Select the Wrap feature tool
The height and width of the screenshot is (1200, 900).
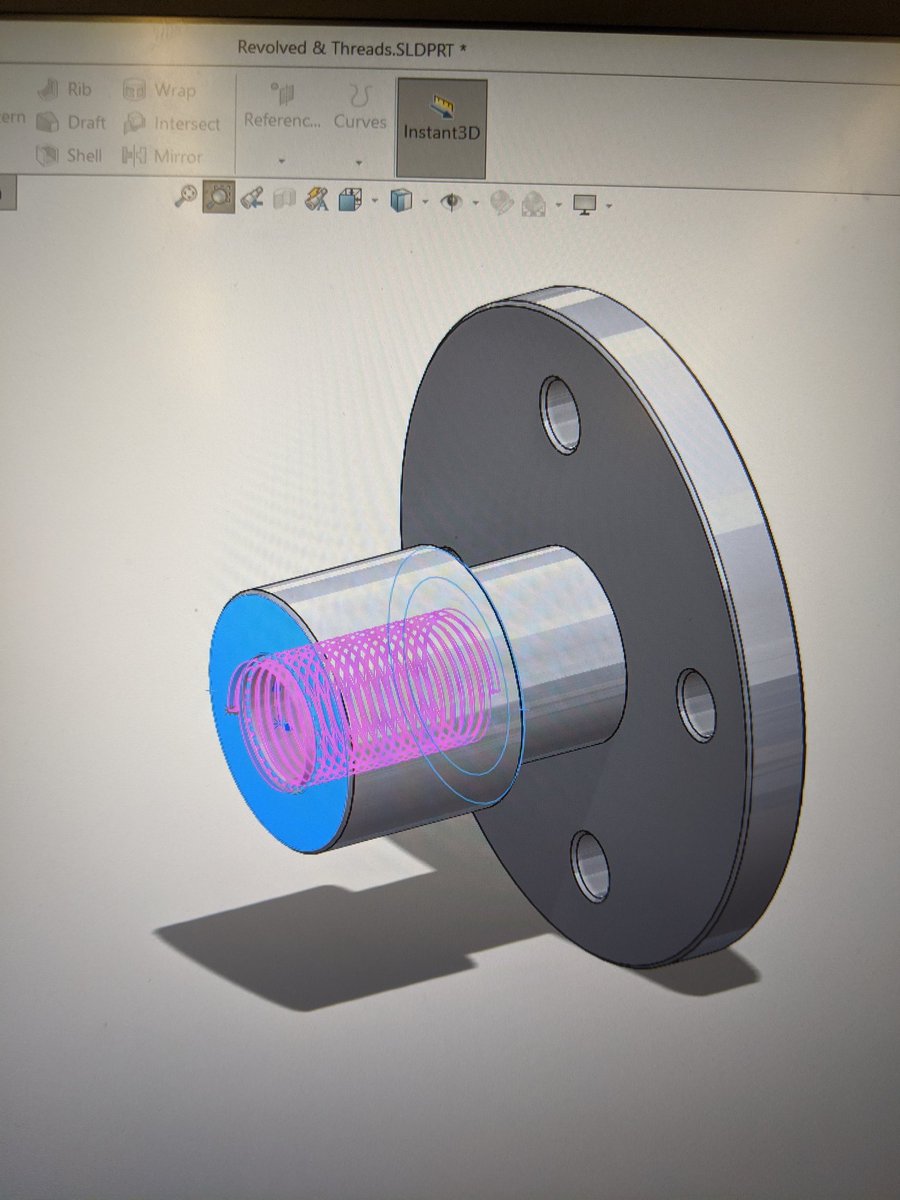pyautogui.click(x=159, y=91)
